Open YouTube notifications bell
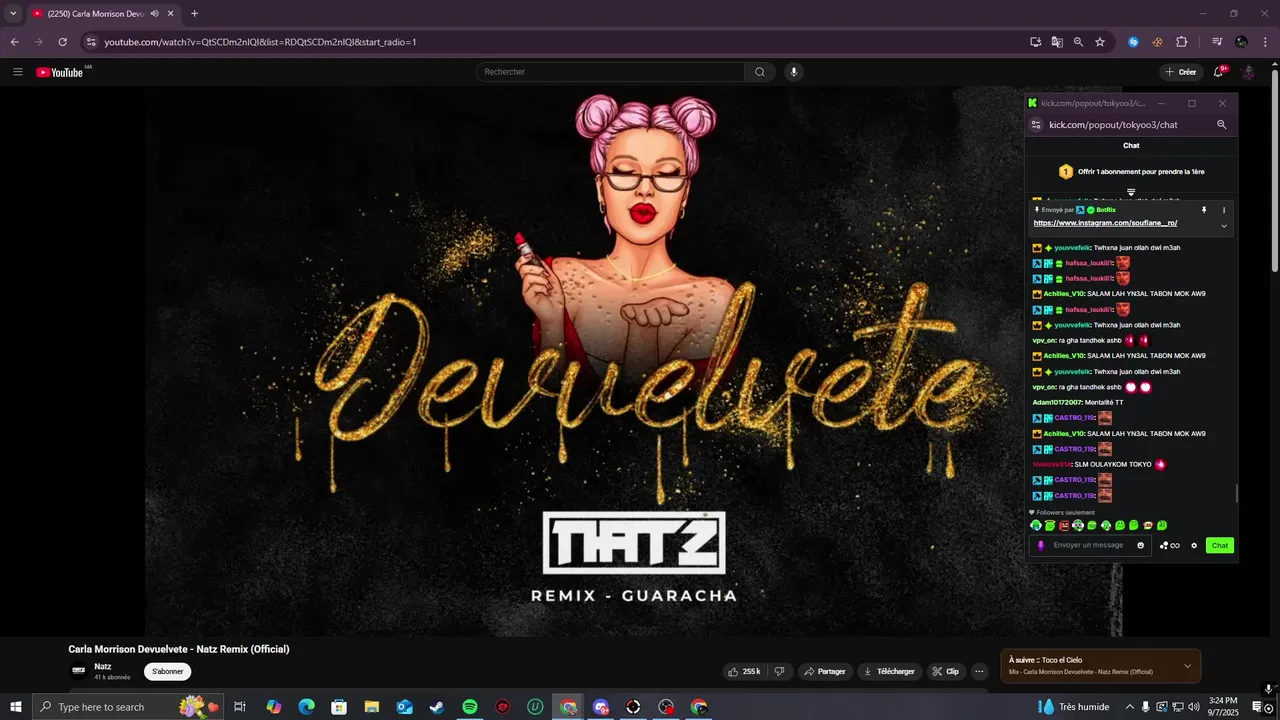Viewport: 1280px width, 720px height. tap(1219, 72)
